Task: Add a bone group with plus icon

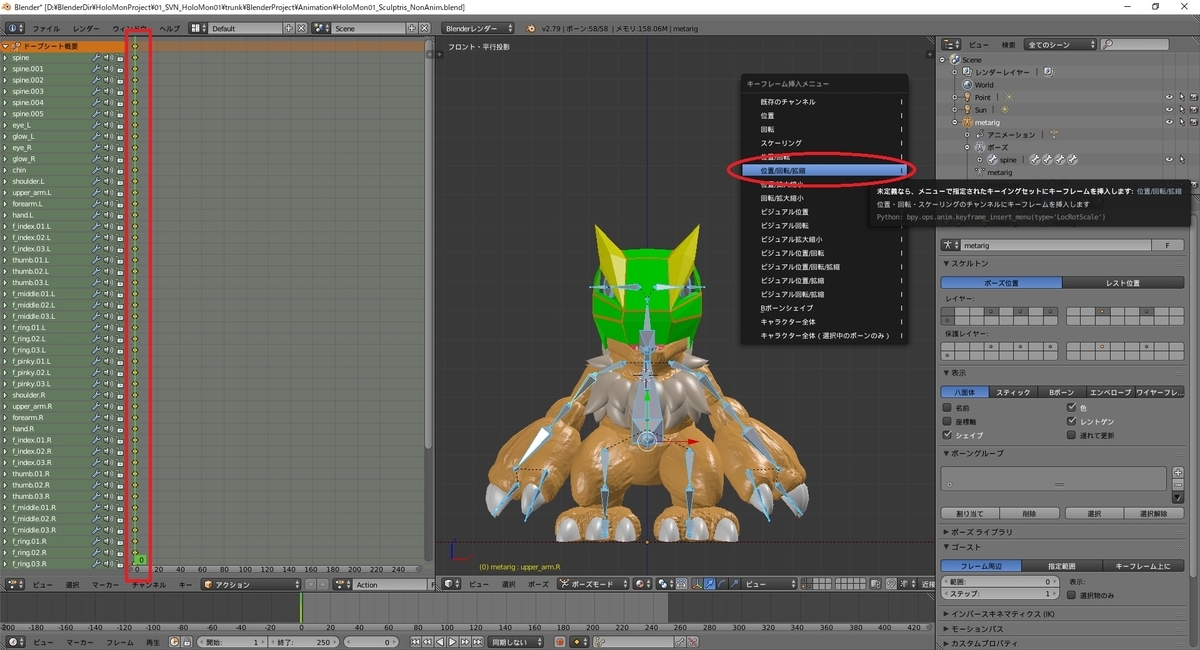Action: [x=1177, y=472]
